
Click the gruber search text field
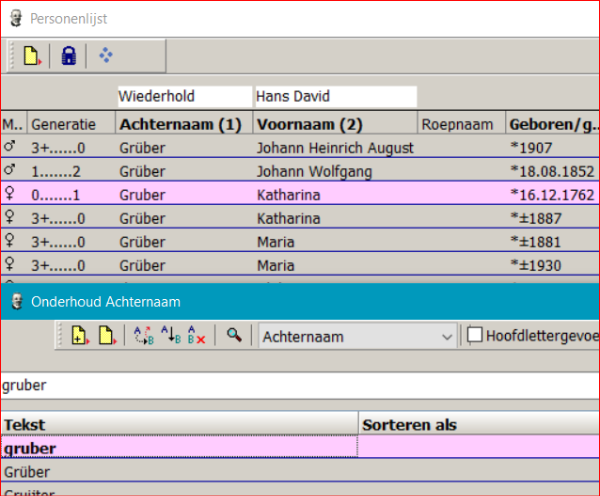pos(300,385)
